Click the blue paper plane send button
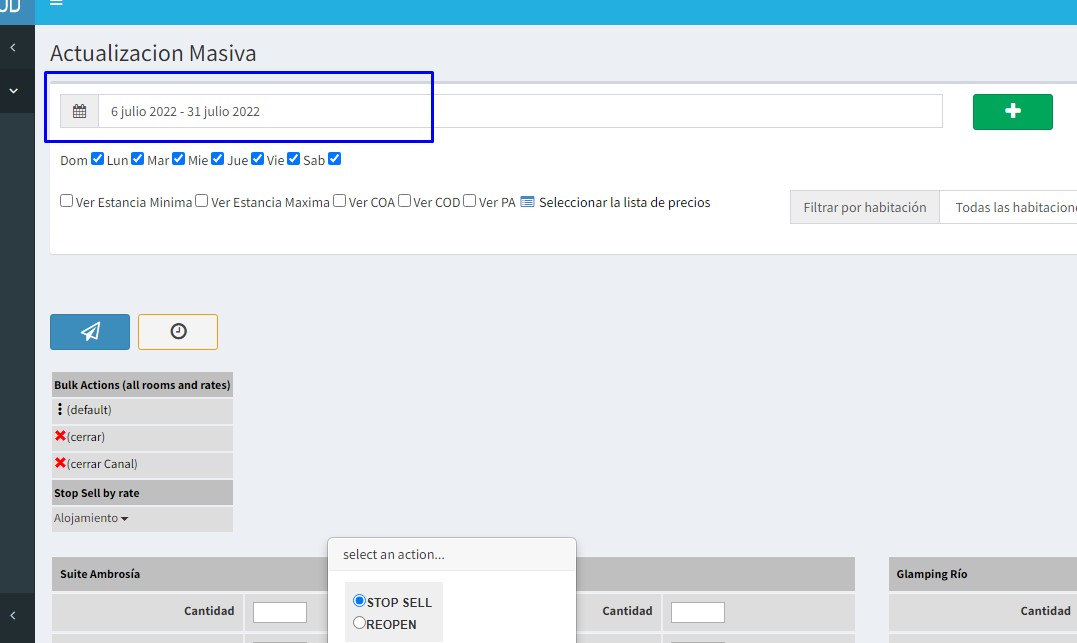Screen dimensions: 1077x643 click(90, 332)
